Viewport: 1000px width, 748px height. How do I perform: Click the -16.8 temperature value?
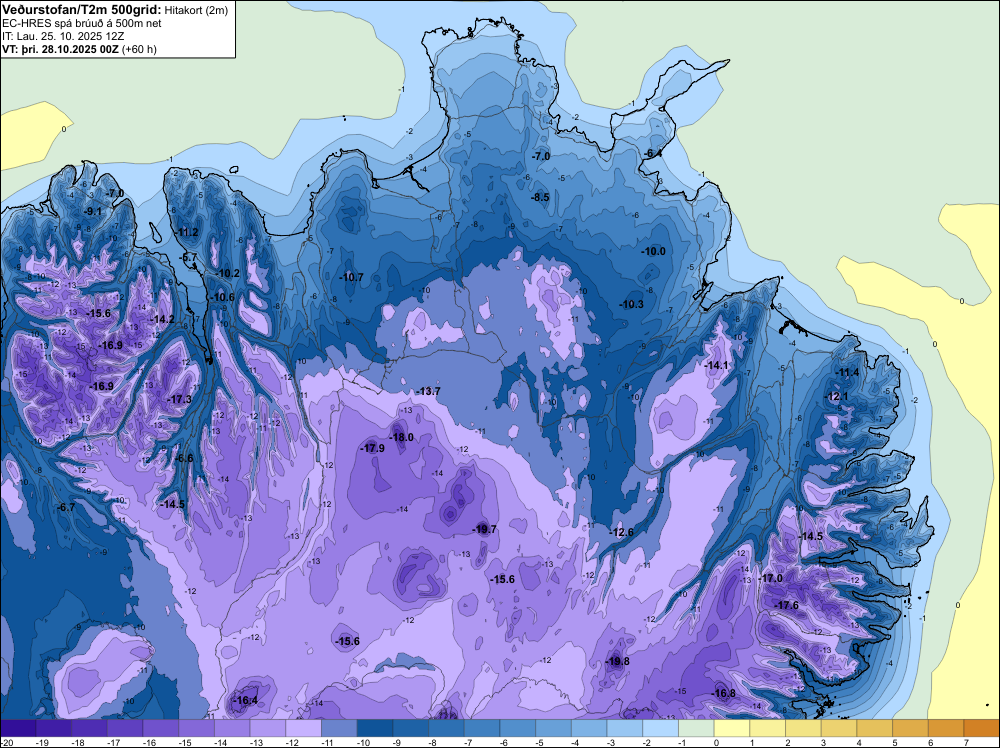pyautogui.click(x=723, y=694)
